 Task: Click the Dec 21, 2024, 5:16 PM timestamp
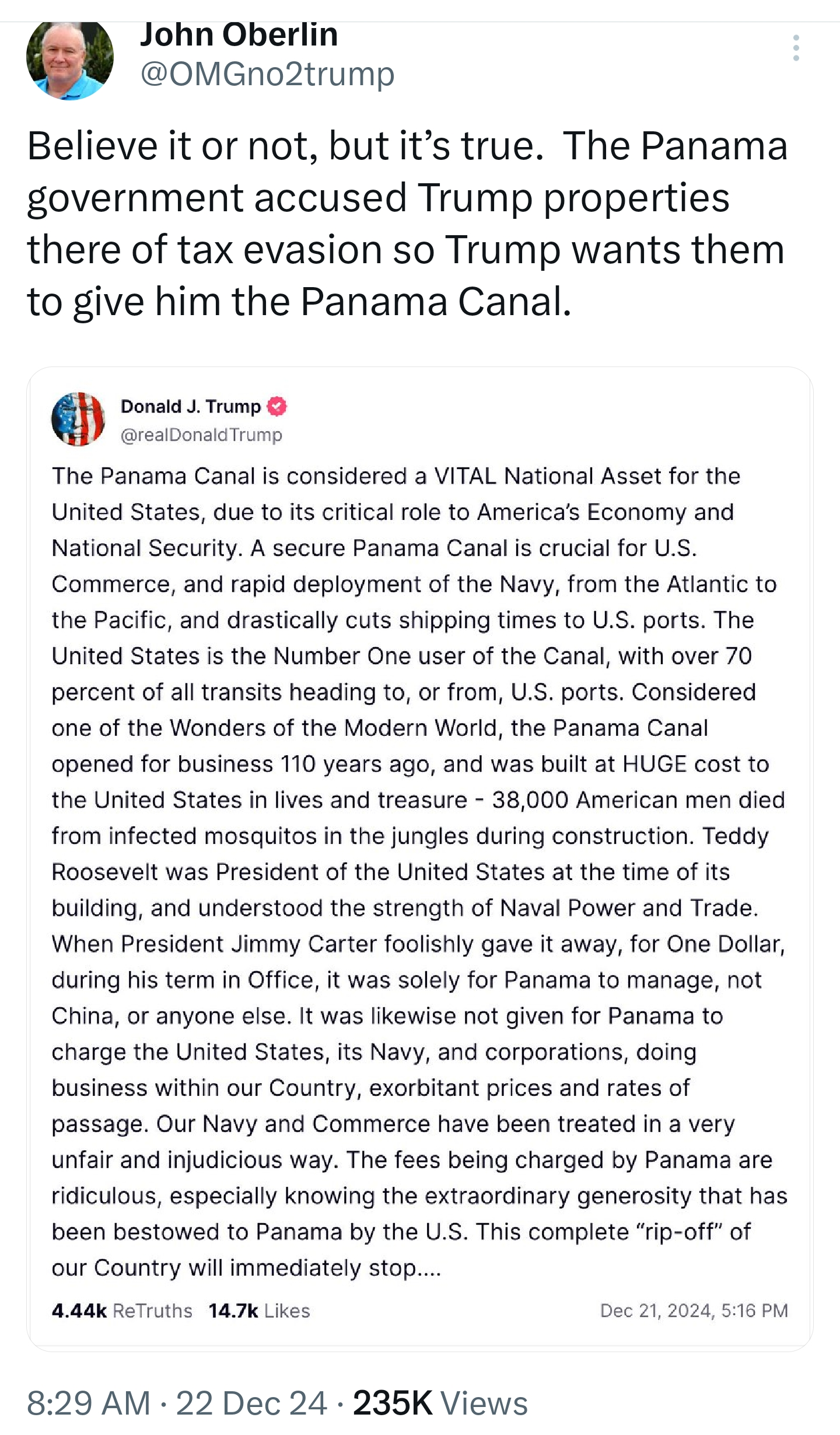[x=694, y=1310]
